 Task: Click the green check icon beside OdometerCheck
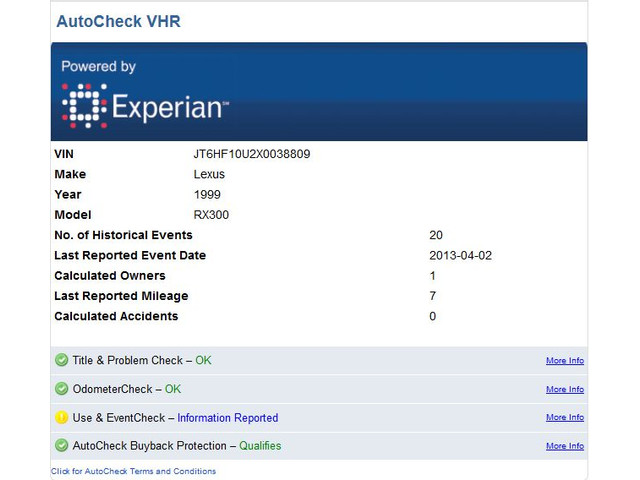coord(62,389)
